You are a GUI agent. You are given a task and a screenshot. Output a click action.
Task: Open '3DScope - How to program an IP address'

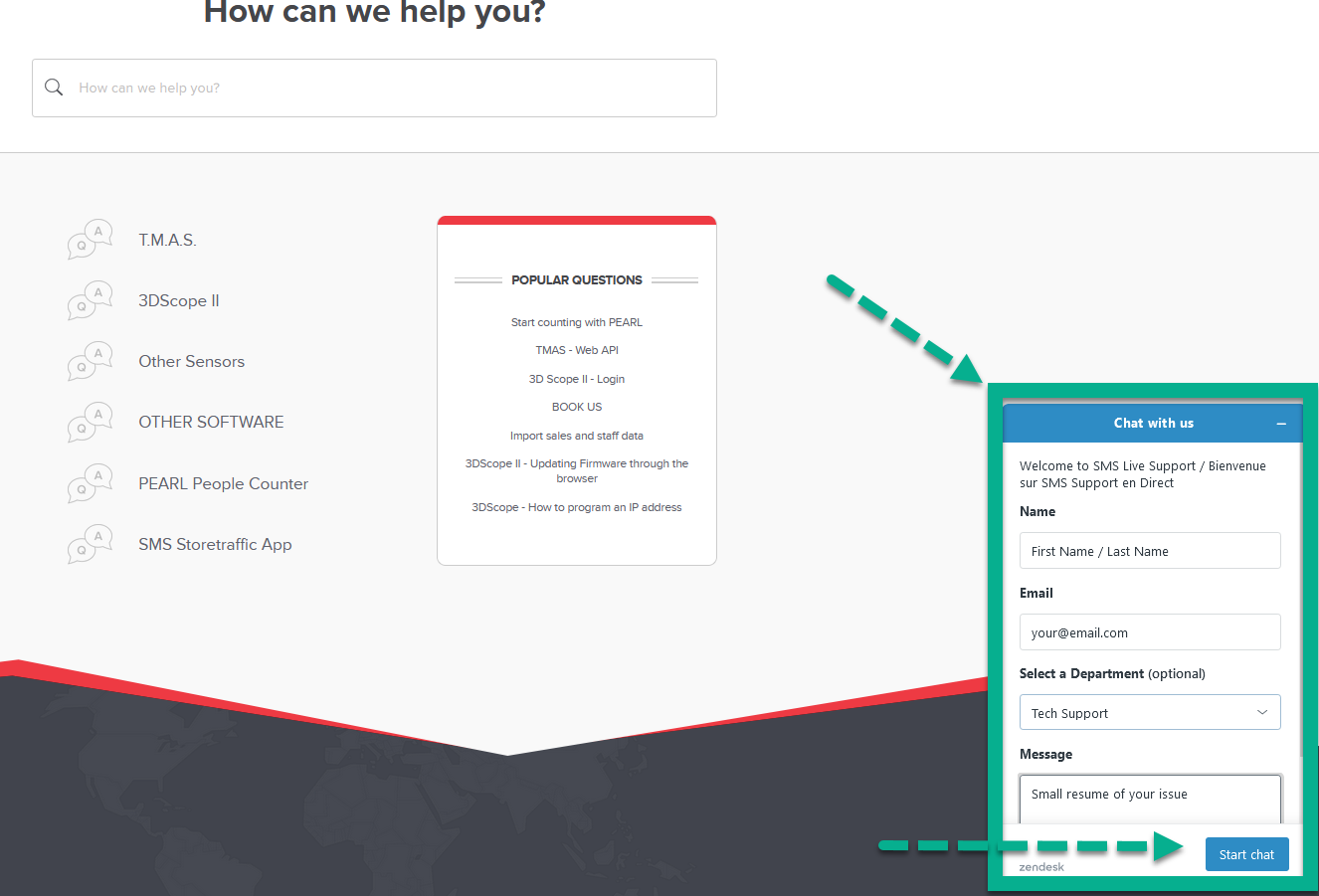[x=577, y=507]
